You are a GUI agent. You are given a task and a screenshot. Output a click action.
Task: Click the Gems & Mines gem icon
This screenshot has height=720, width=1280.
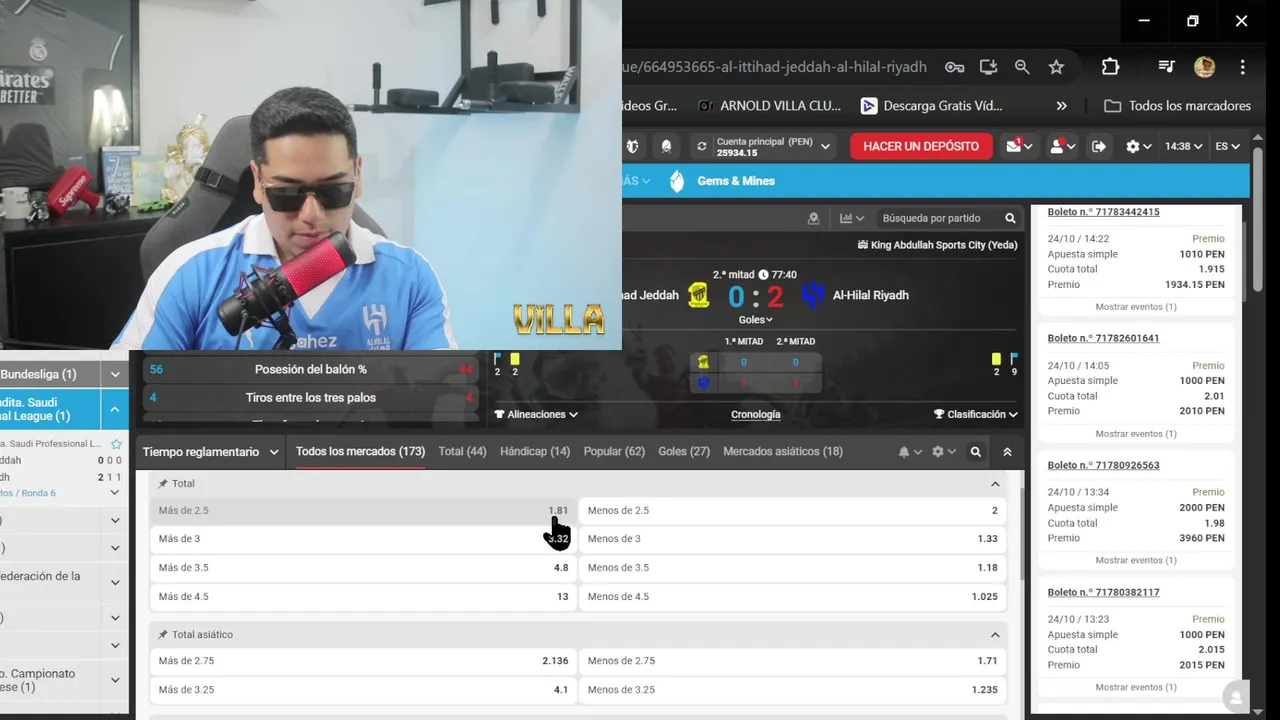click(677, 181)
